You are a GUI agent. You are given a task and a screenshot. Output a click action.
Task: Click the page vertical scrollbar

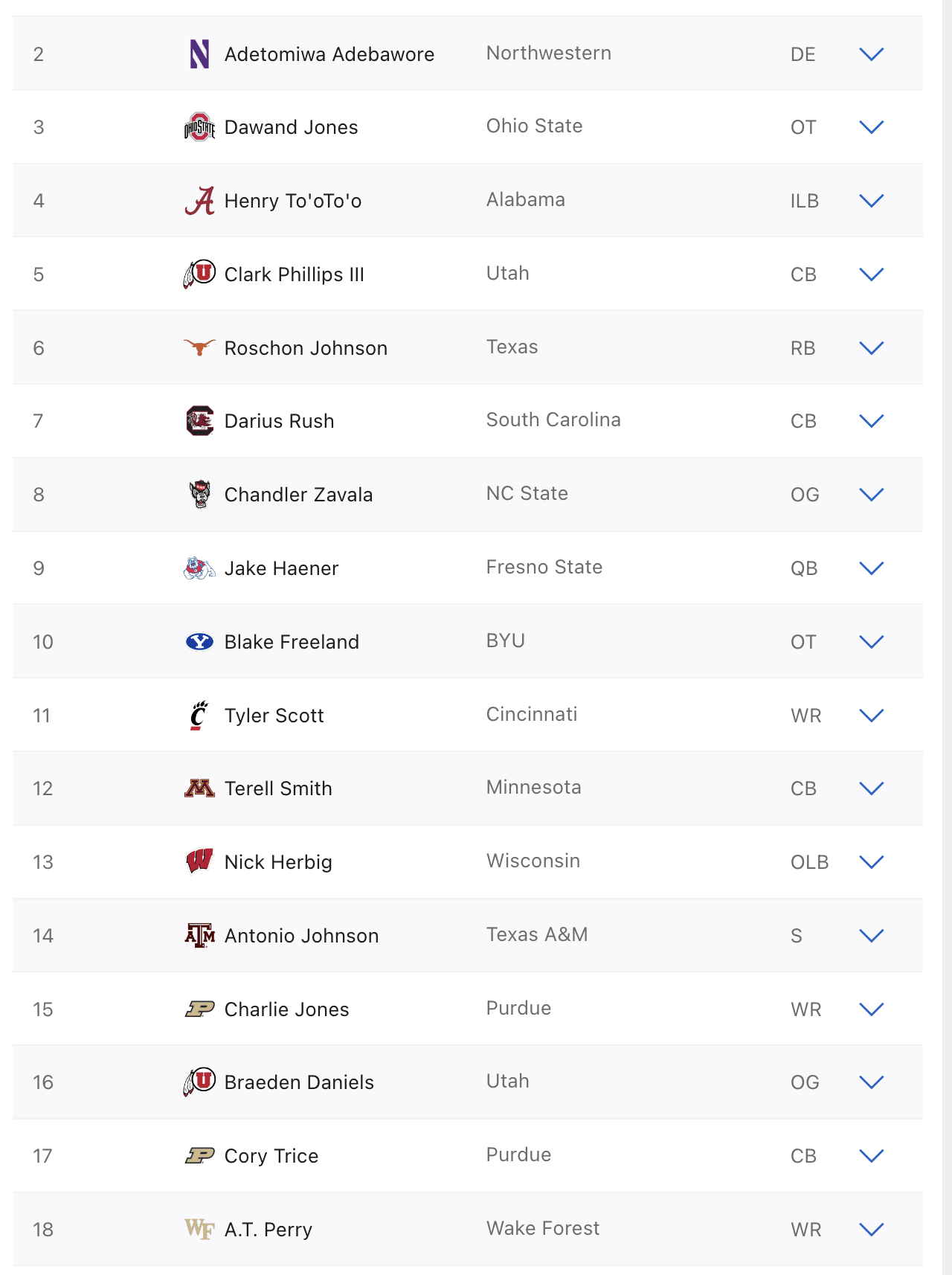[947, 637]
